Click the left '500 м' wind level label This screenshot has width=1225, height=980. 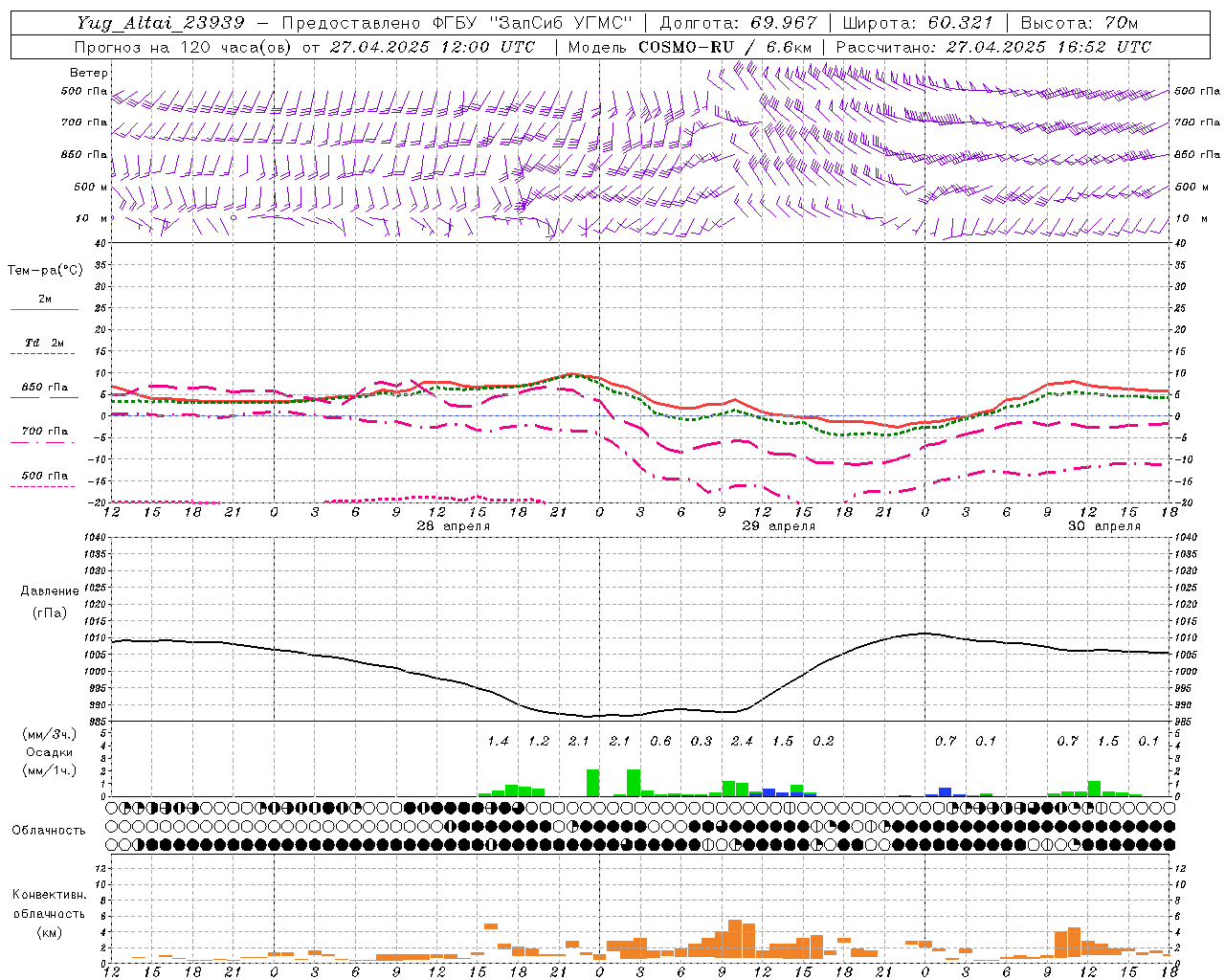pos(91,187)
